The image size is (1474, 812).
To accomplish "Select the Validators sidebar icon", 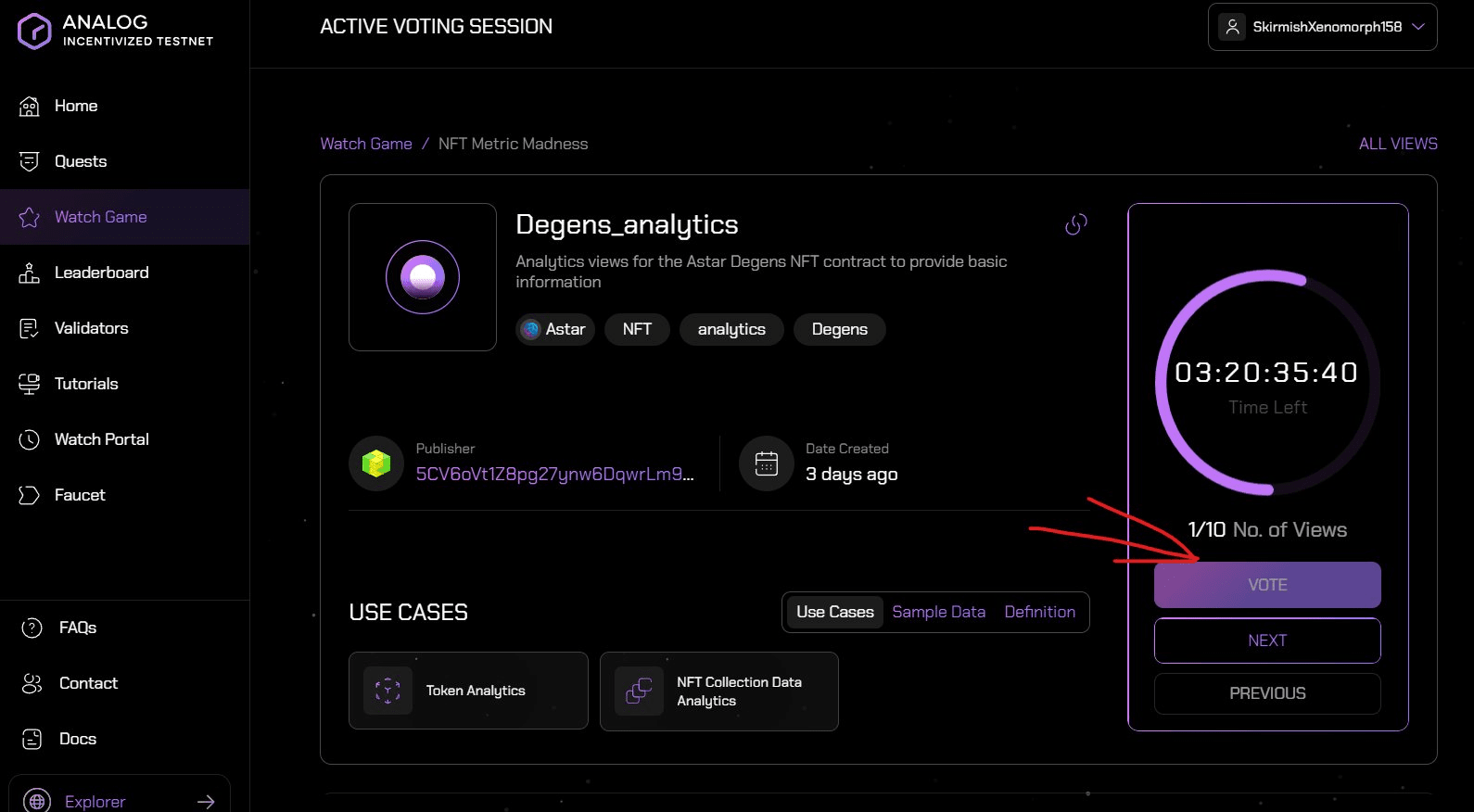I will [x=30, y=329].
